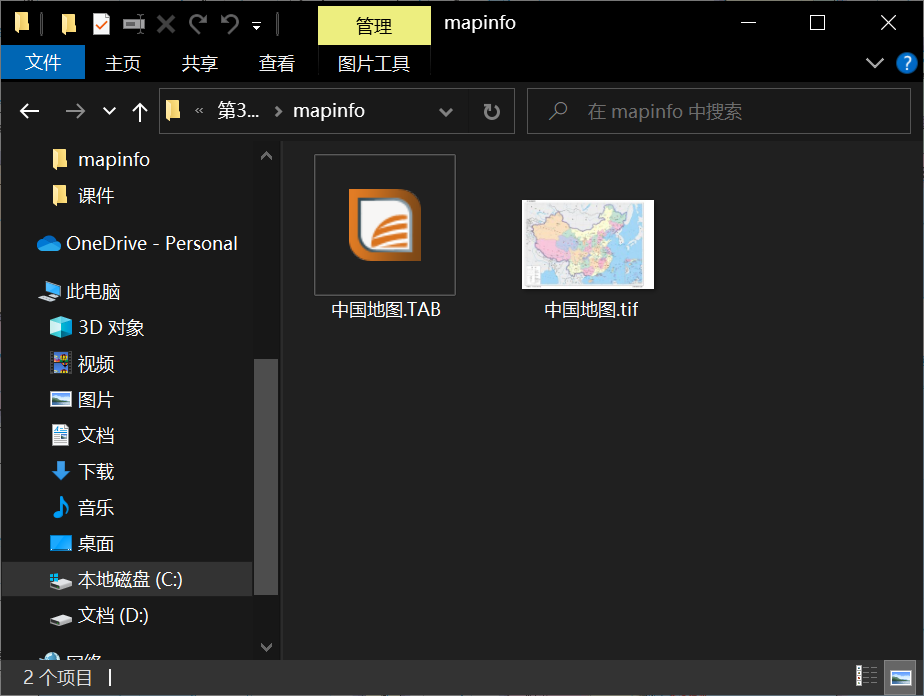Click the D: drive icon
Screen dimensions: 924x696
(61, 619)
